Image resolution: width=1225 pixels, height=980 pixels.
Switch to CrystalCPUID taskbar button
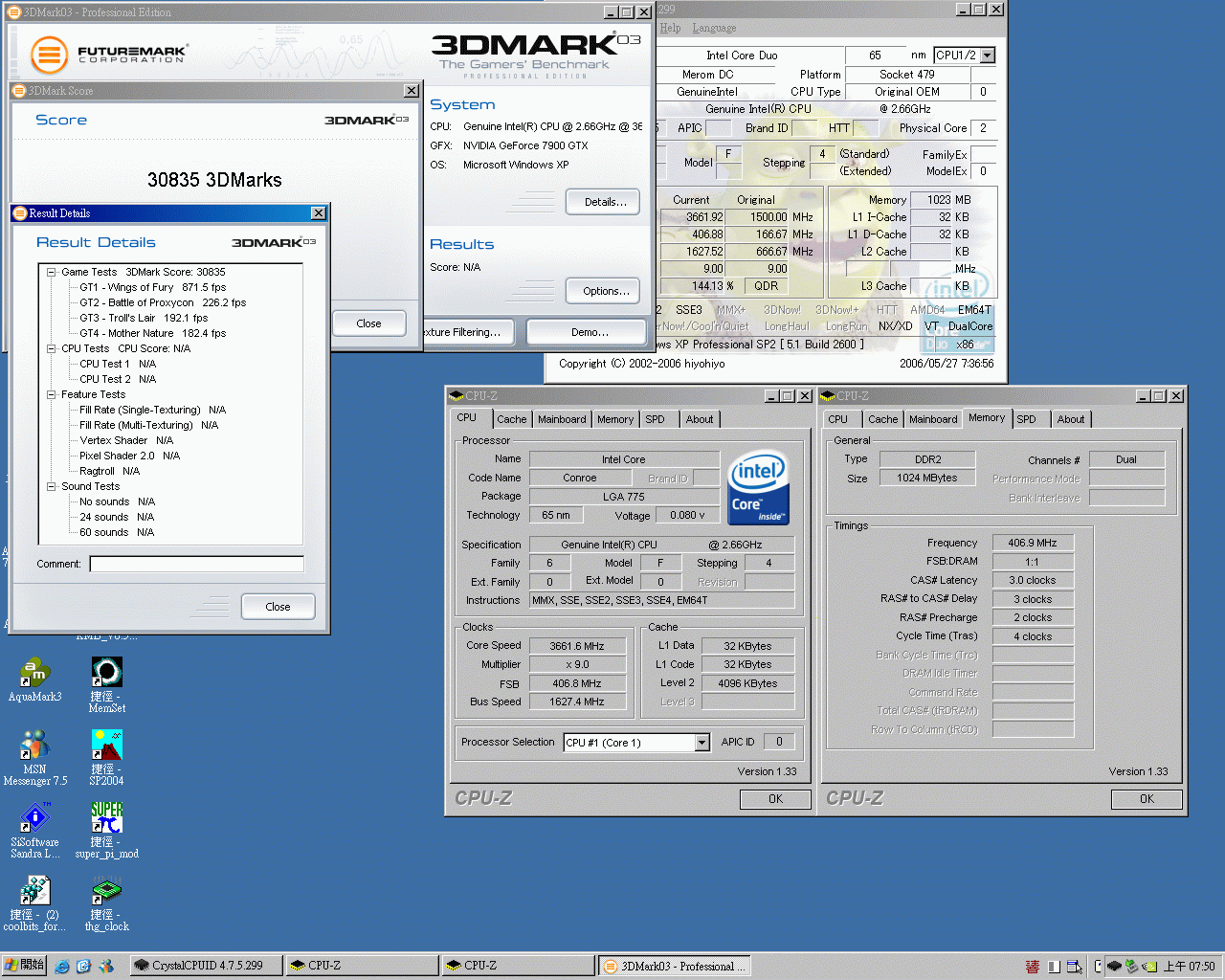coord(207,966)
